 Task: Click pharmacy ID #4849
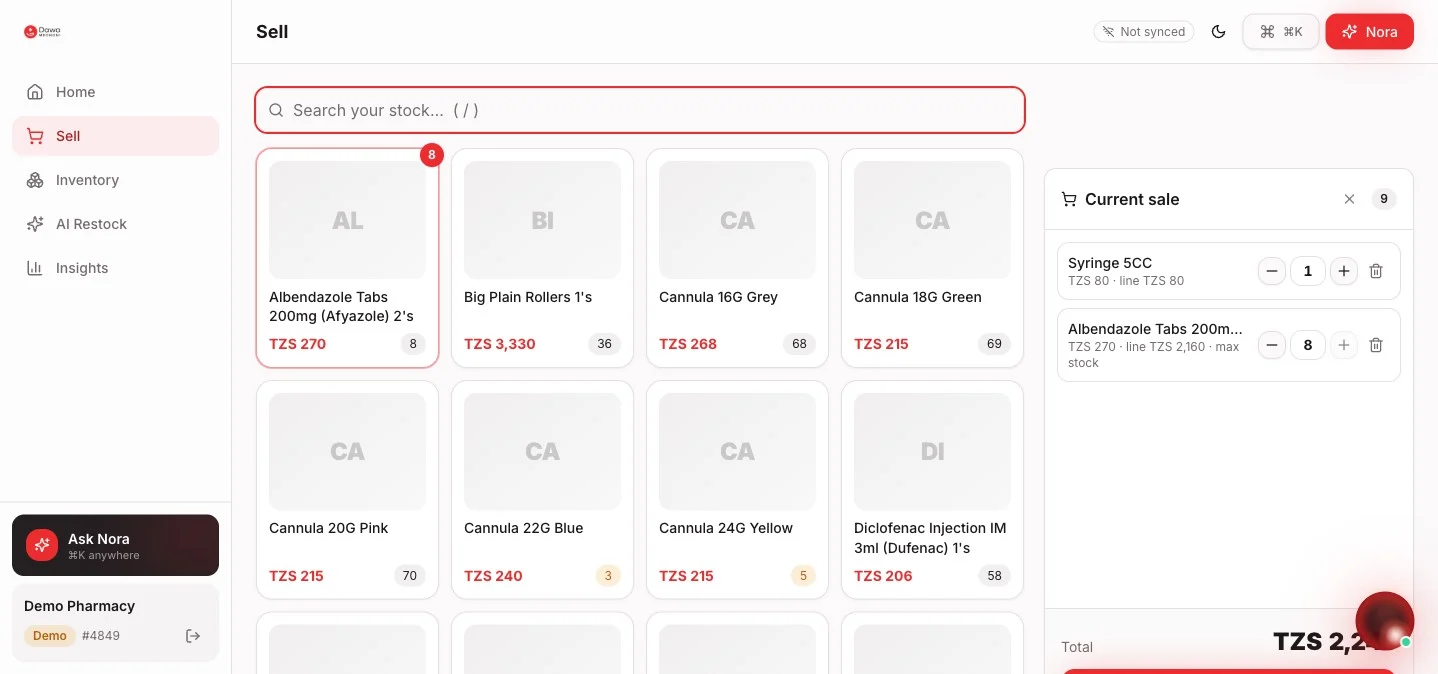click(101, 636)
